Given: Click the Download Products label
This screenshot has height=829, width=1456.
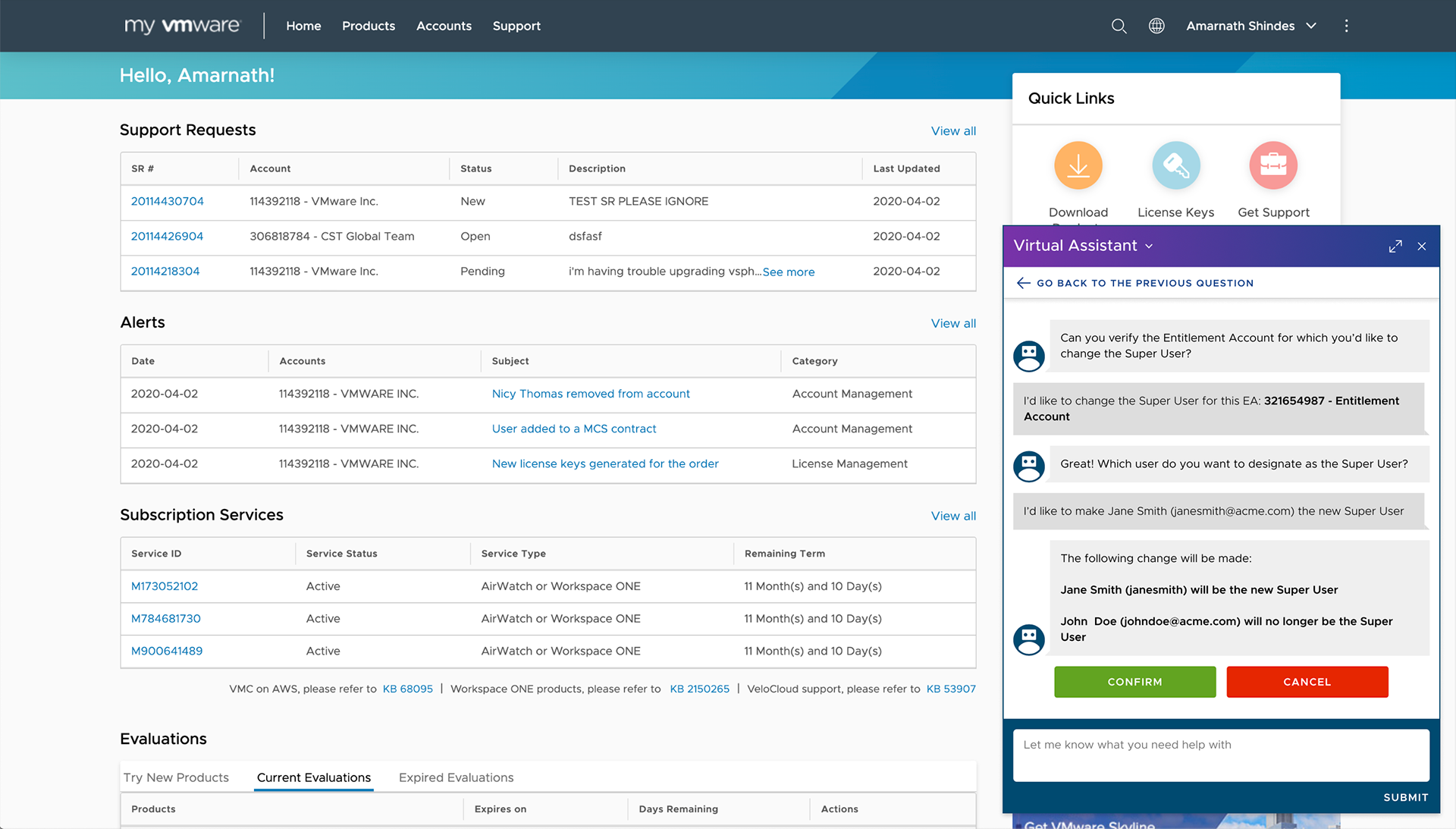Looking at the screenshot, I should pyautogui.click(x=1078, y=214).
